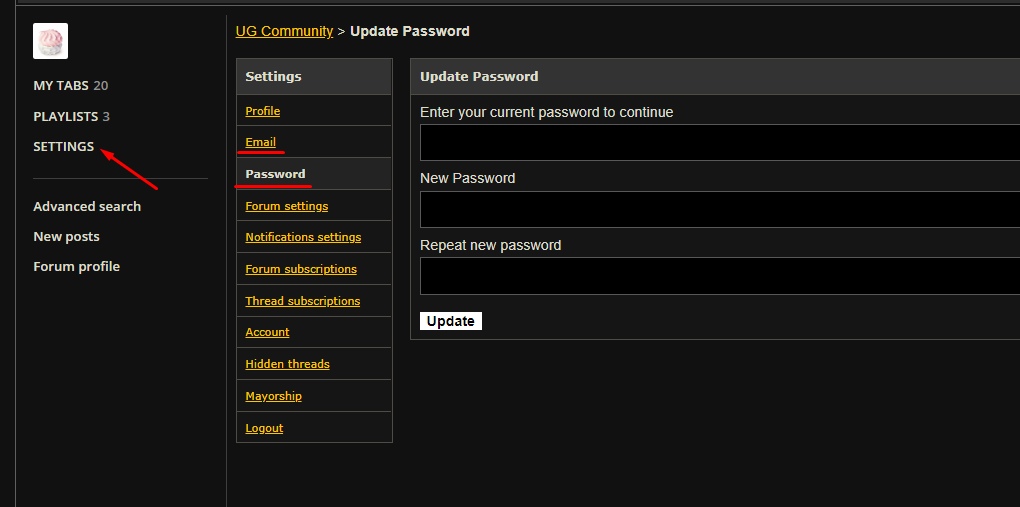Select the Password settings item
Image resolution: width=1020 pixels, height=507 pixels.
[x=275, y=174]
